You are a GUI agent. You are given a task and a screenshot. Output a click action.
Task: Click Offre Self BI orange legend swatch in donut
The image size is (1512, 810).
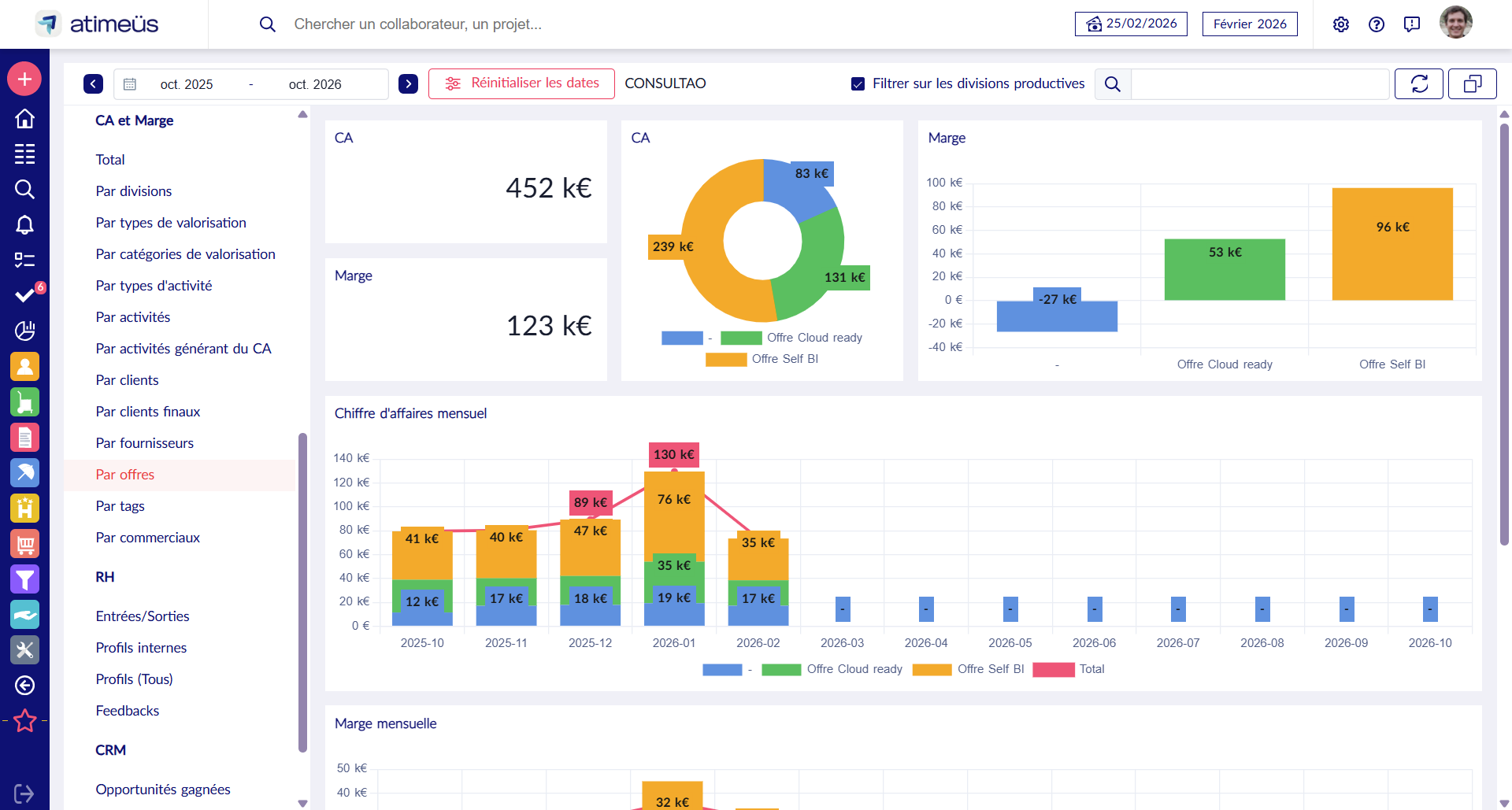[x=725, y=359]
